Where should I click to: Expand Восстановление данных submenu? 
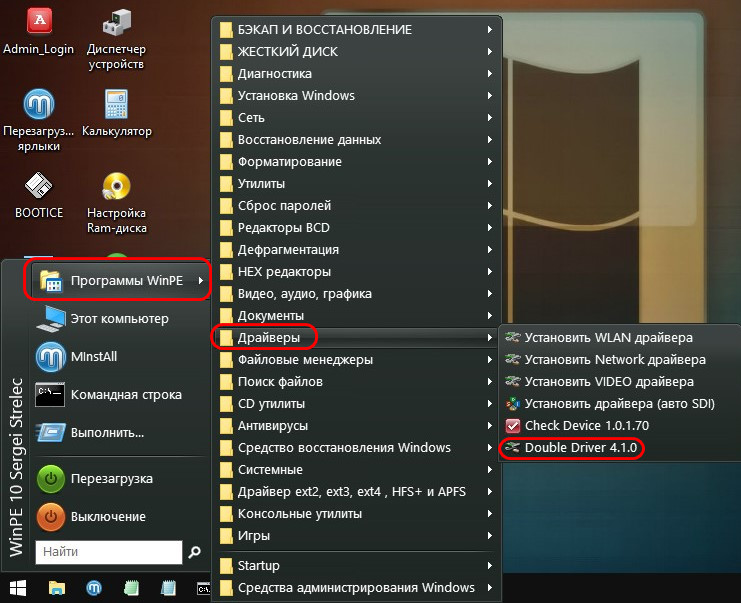click(357, 140)
